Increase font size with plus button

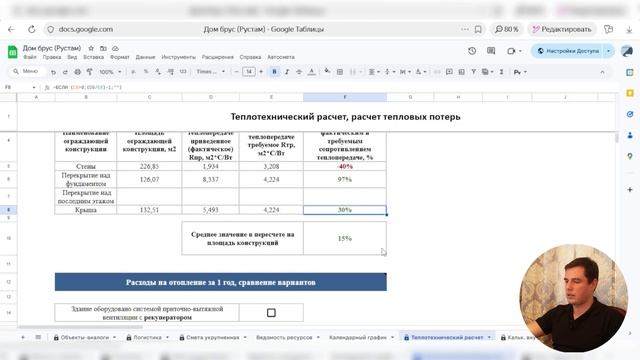coord(261,72)
